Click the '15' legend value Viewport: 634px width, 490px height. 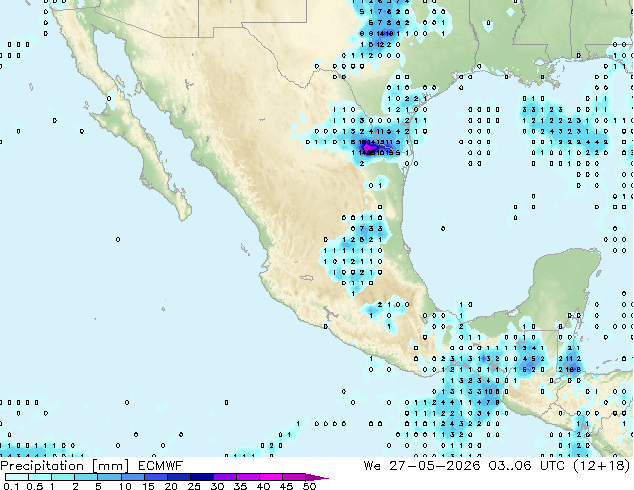pyautogui.click(x=148, y=486)
